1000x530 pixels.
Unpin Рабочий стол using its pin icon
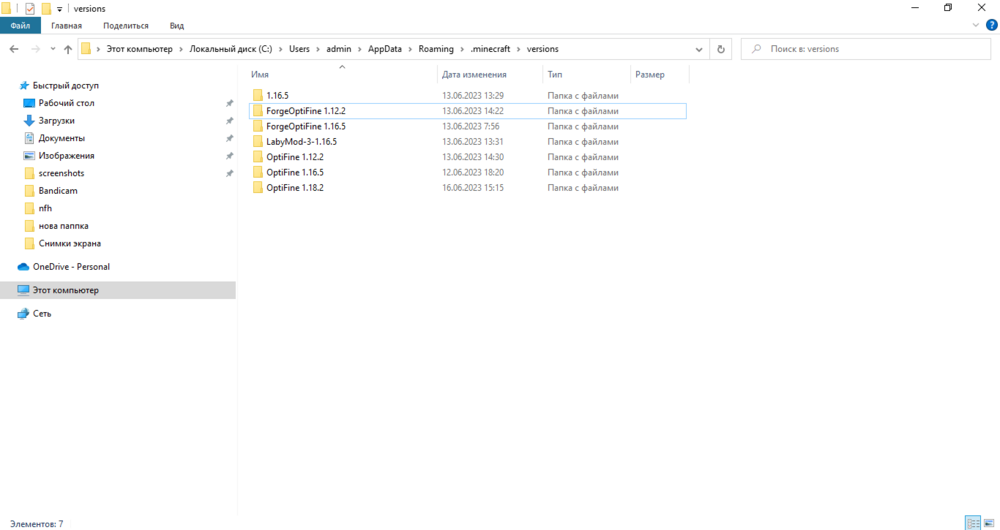coord(229,103)
